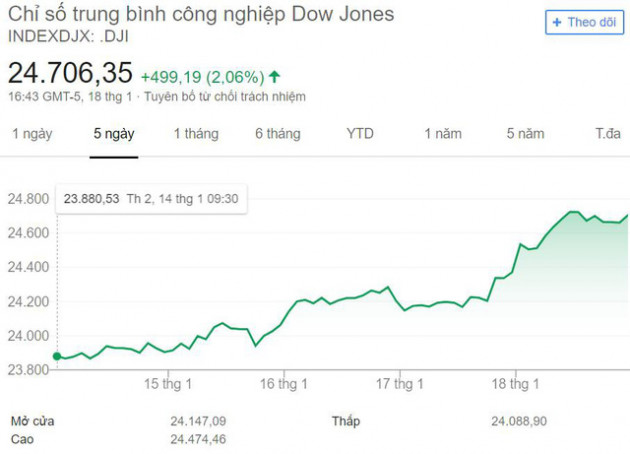The height and width of the screenshot is (454, 630).
Task: Select the 5 ngày tab
Action: tap(114, 133)
